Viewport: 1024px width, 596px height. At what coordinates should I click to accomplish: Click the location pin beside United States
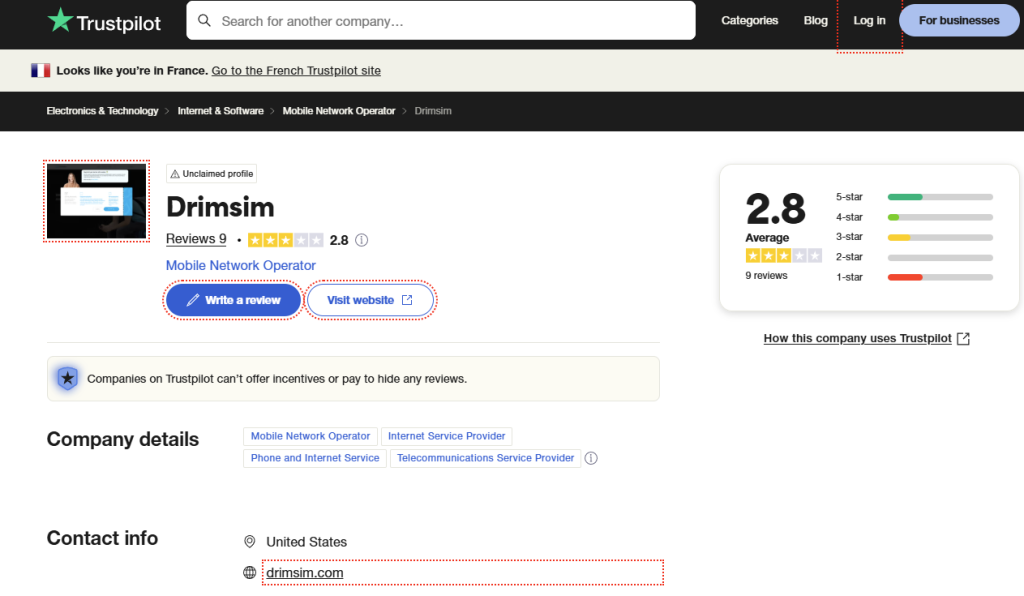249,541
